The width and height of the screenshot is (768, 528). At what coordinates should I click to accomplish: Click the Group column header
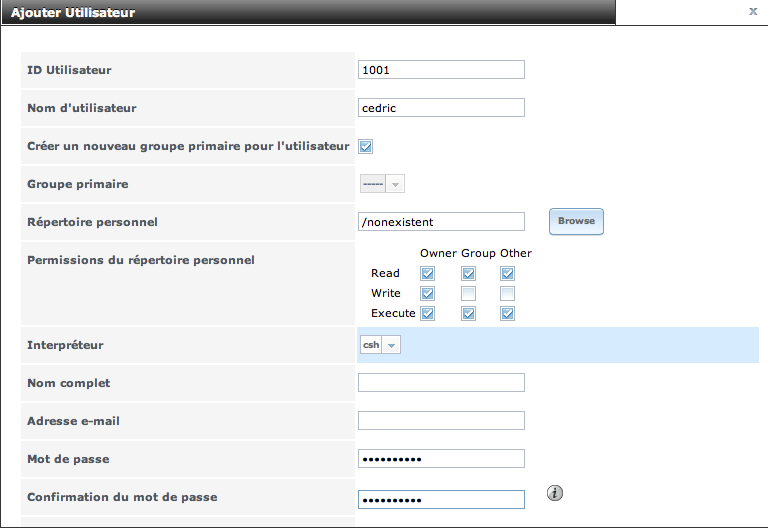pyautogui.click(x=479, y=253)
